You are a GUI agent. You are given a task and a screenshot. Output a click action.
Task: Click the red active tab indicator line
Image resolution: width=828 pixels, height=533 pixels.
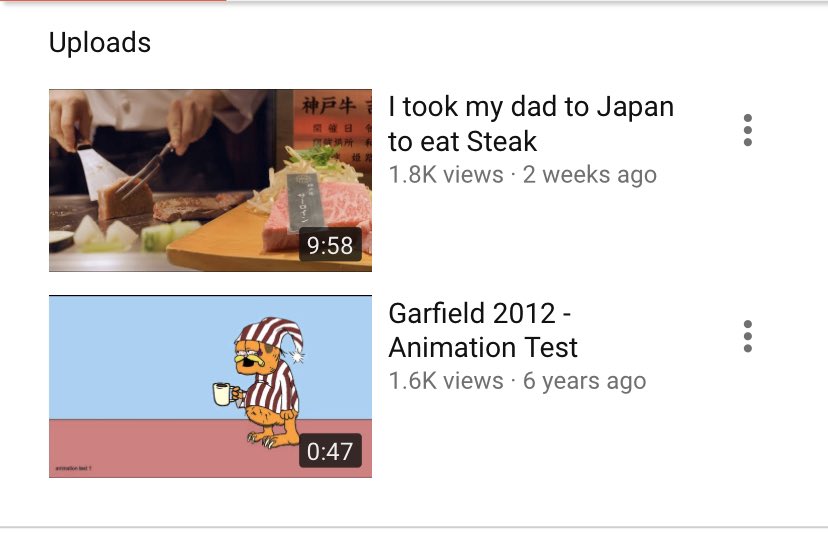click(x=113, y=1)
